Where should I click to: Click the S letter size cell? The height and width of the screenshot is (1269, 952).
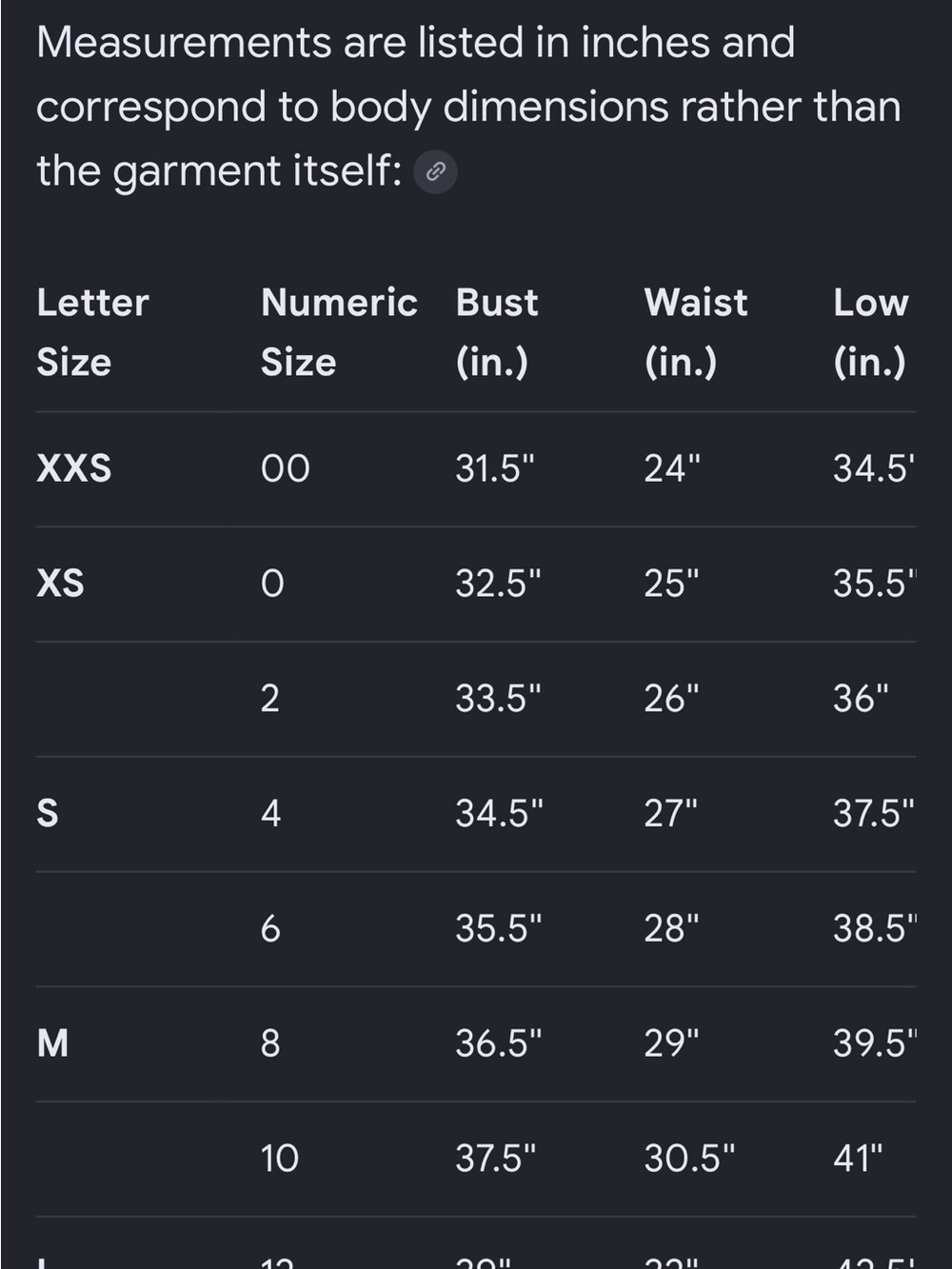click(48, 813)
